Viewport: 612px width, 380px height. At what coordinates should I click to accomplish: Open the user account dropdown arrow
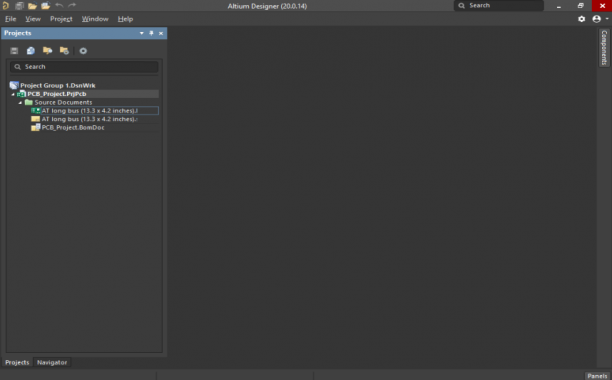pyautogui.click(x=607, y=19)
